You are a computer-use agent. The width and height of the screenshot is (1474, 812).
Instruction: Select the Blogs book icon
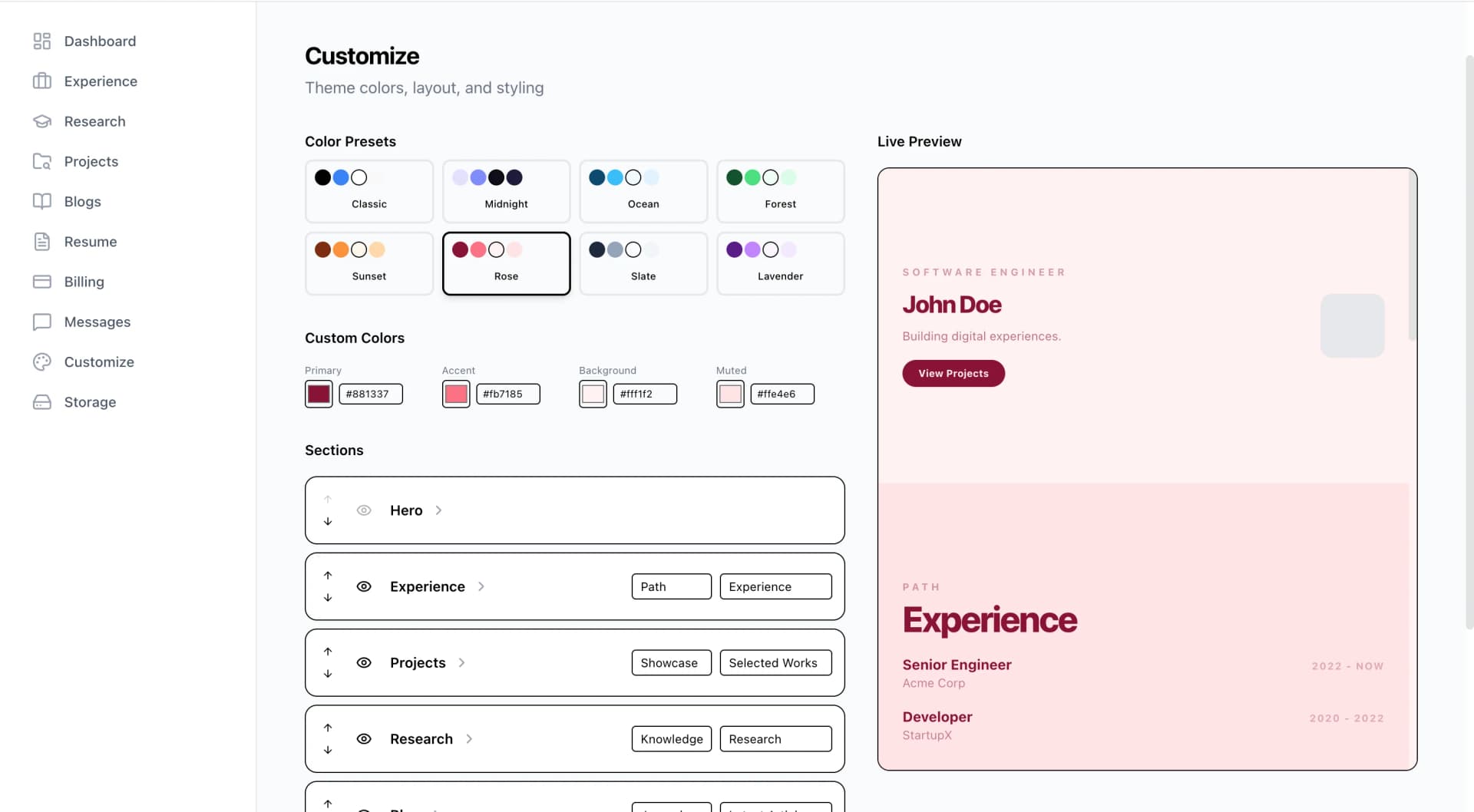tap(42, 201)
